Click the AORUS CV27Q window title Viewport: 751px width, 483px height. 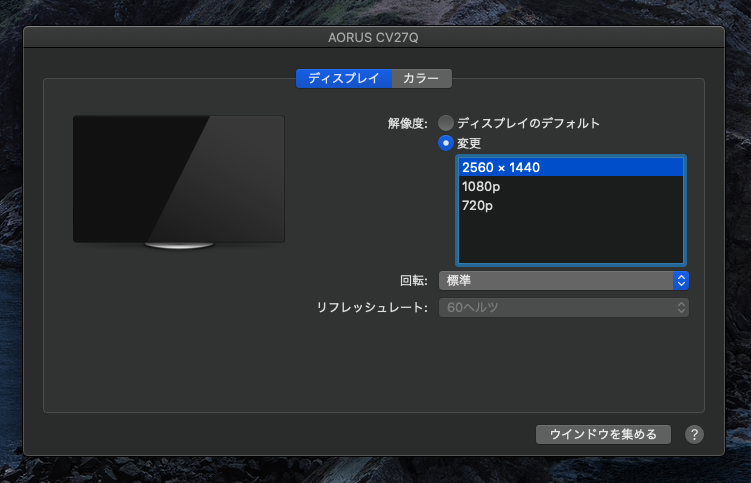coord(373,37)
